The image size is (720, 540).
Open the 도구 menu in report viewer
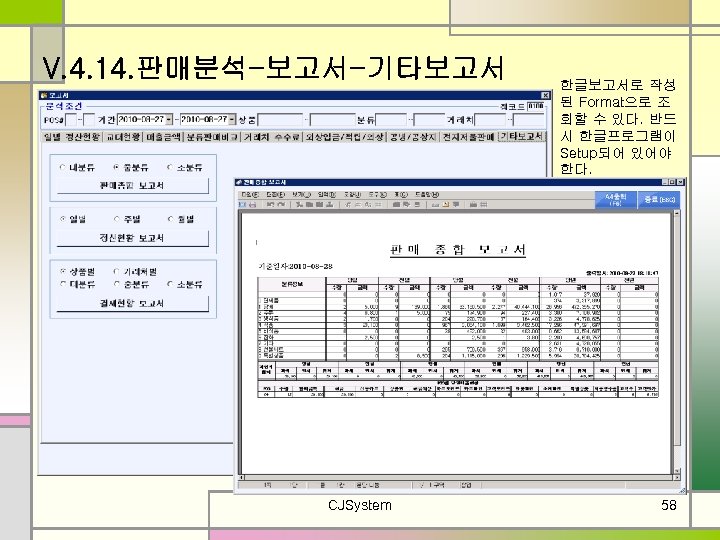(378, 195)
